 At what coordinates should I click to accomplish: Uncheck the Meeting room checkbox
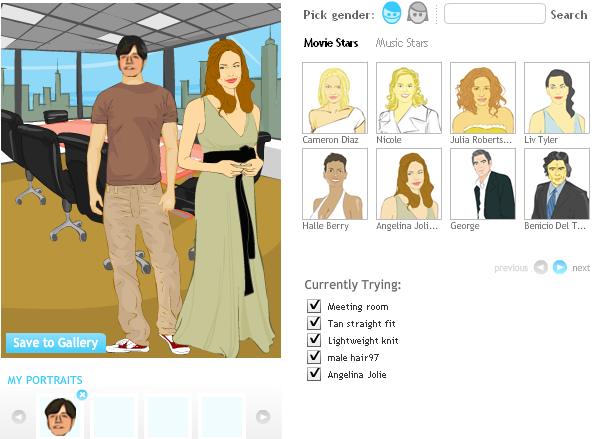314,306
